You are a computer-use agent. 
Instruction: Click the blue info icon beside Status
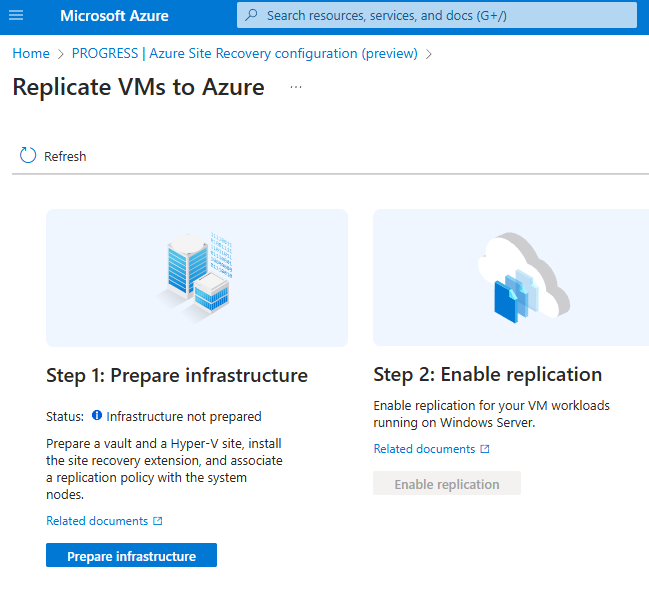(97, 415)
